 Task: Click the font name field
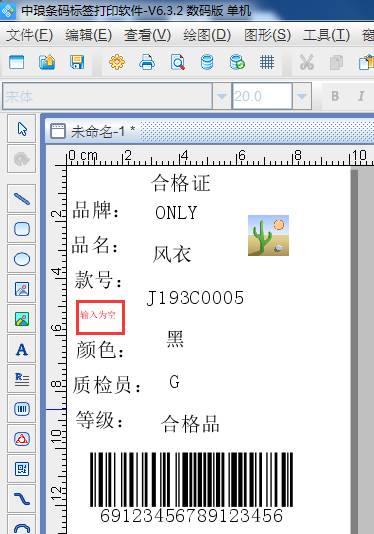[108, 96]
